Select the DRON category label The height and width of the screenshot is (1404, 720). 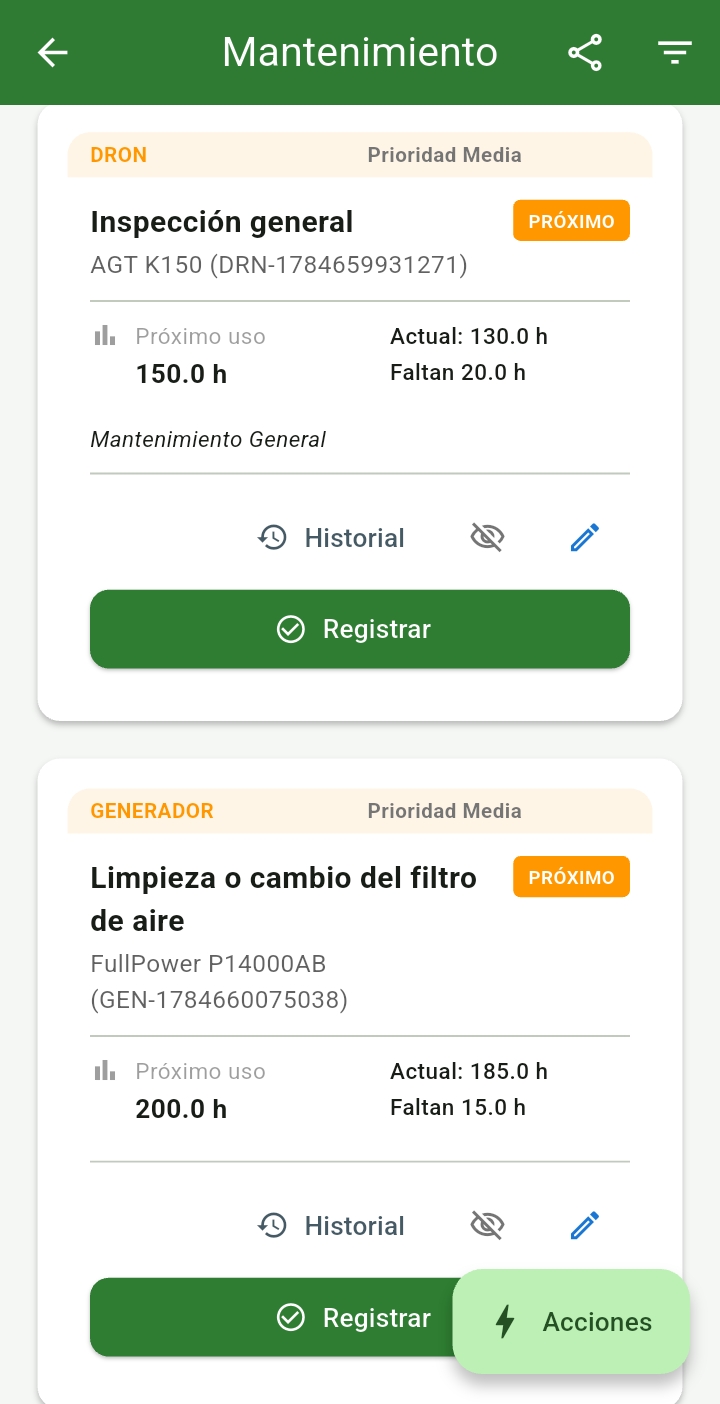point(118,155)
